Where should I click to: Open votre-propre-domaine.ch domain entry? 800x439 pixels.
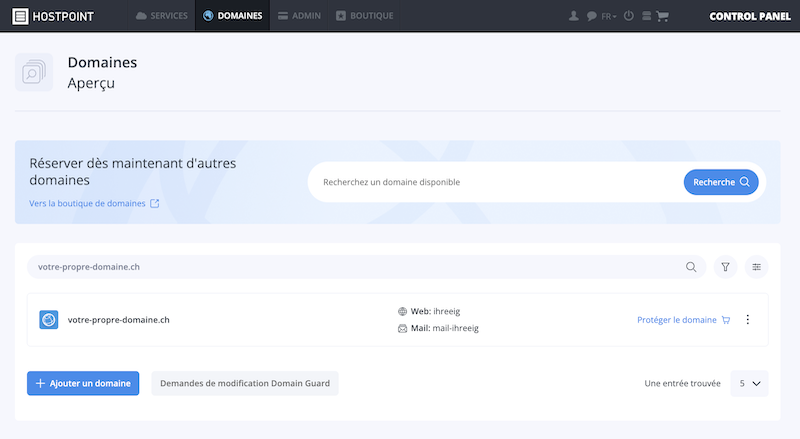[118, 320]
